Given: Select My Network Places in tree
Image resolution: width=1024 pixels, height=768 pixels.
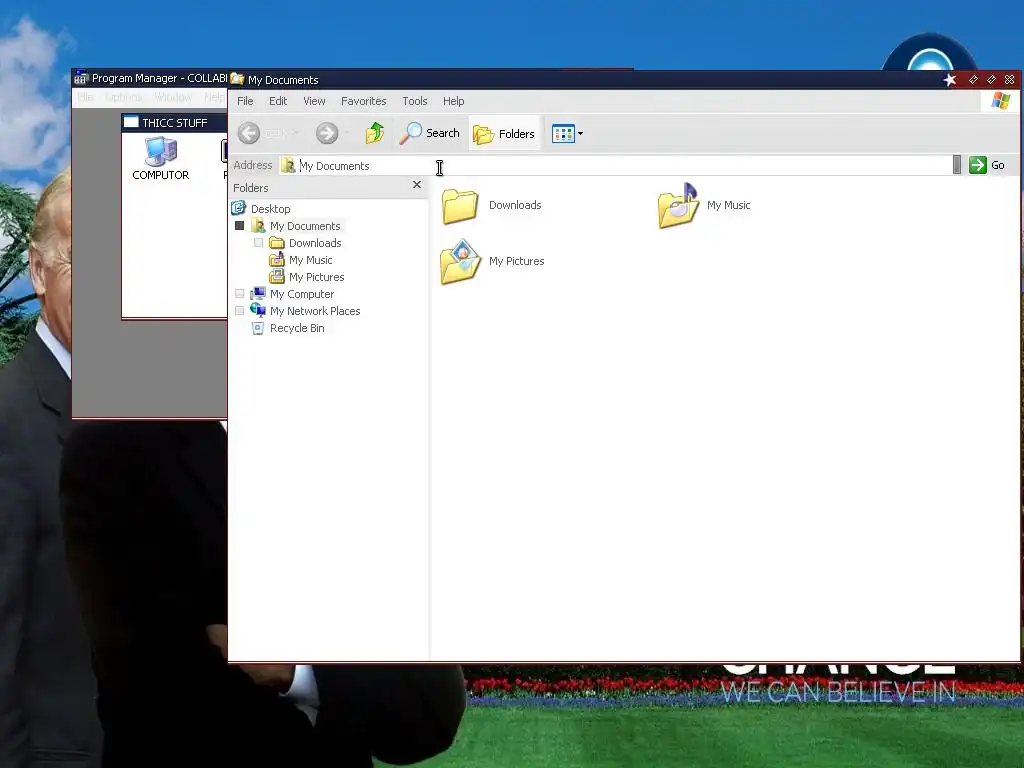Looking at the screenshot, I should (315, 311).
